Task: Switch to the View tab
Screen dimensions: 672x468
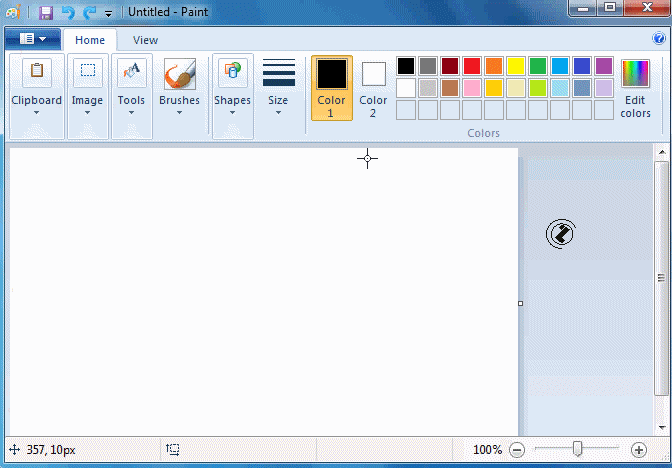Action: pos(145,40)
